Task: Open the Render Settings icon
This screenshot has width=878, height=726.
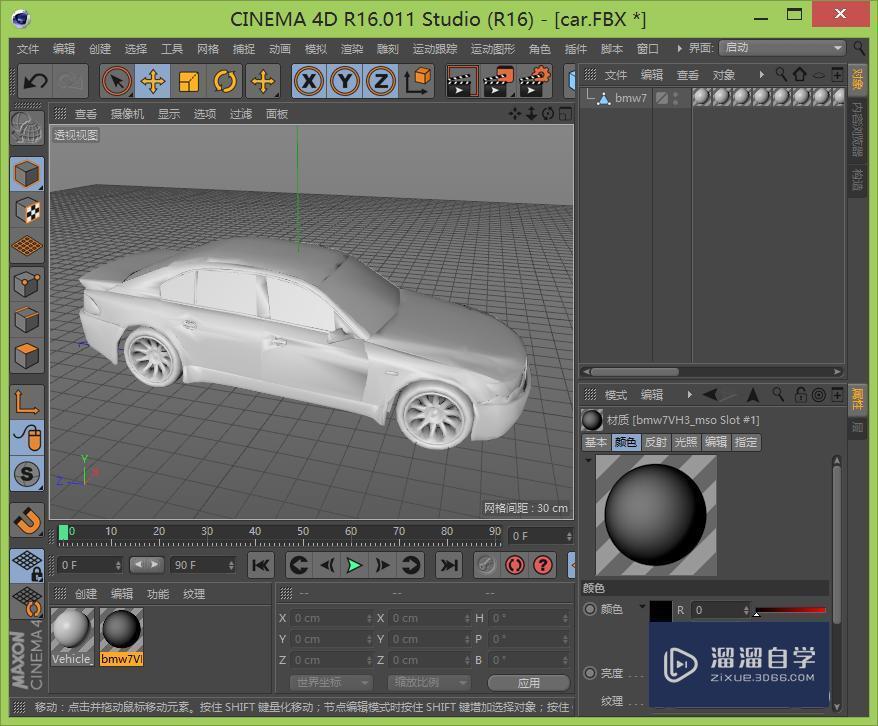Action: pyautogui.click(x=537, y=81)
